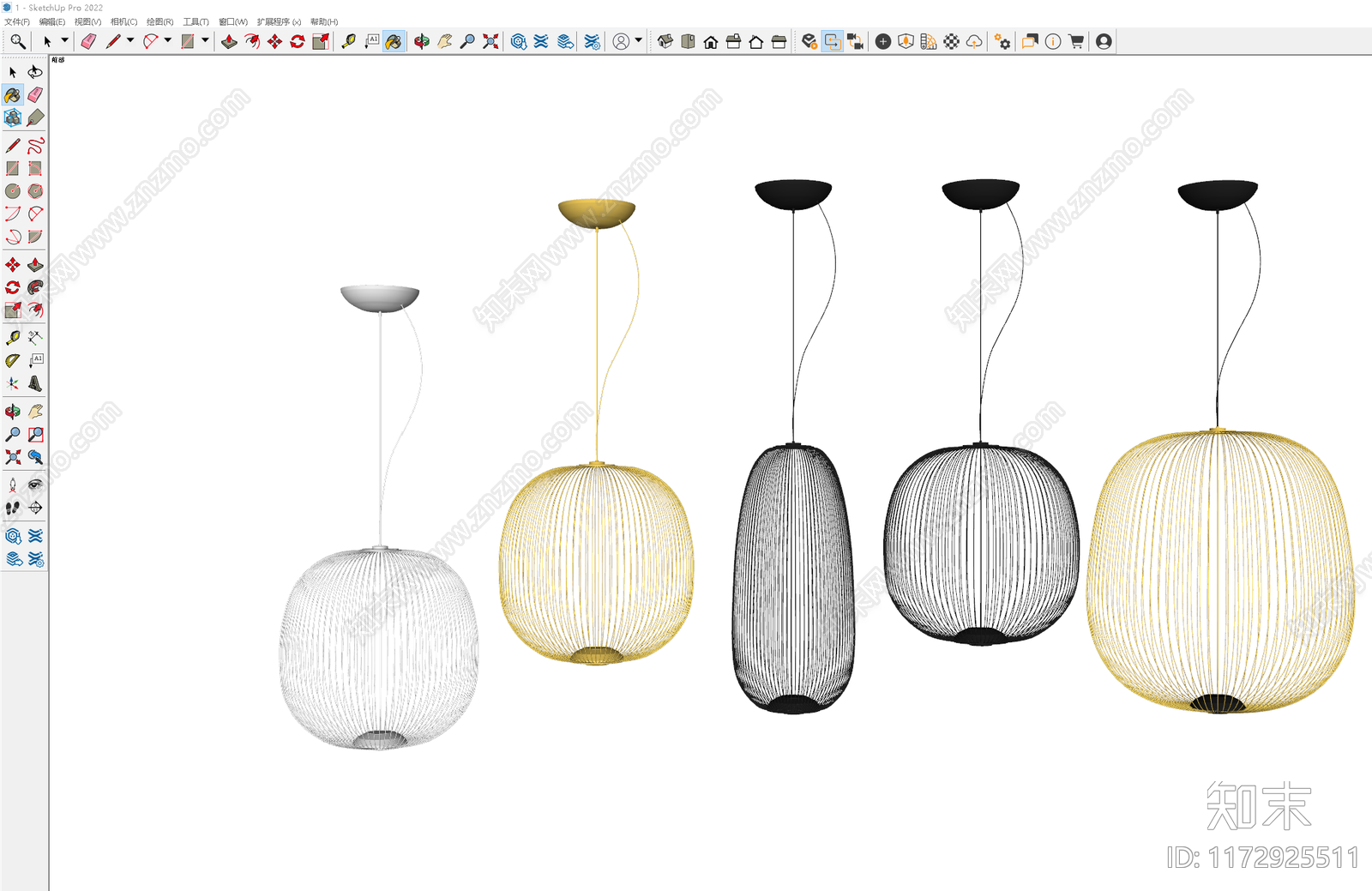This screenshot has height=891, width=1372.
Task: Select the 3D Text tool in left palette
Action: 35,383
